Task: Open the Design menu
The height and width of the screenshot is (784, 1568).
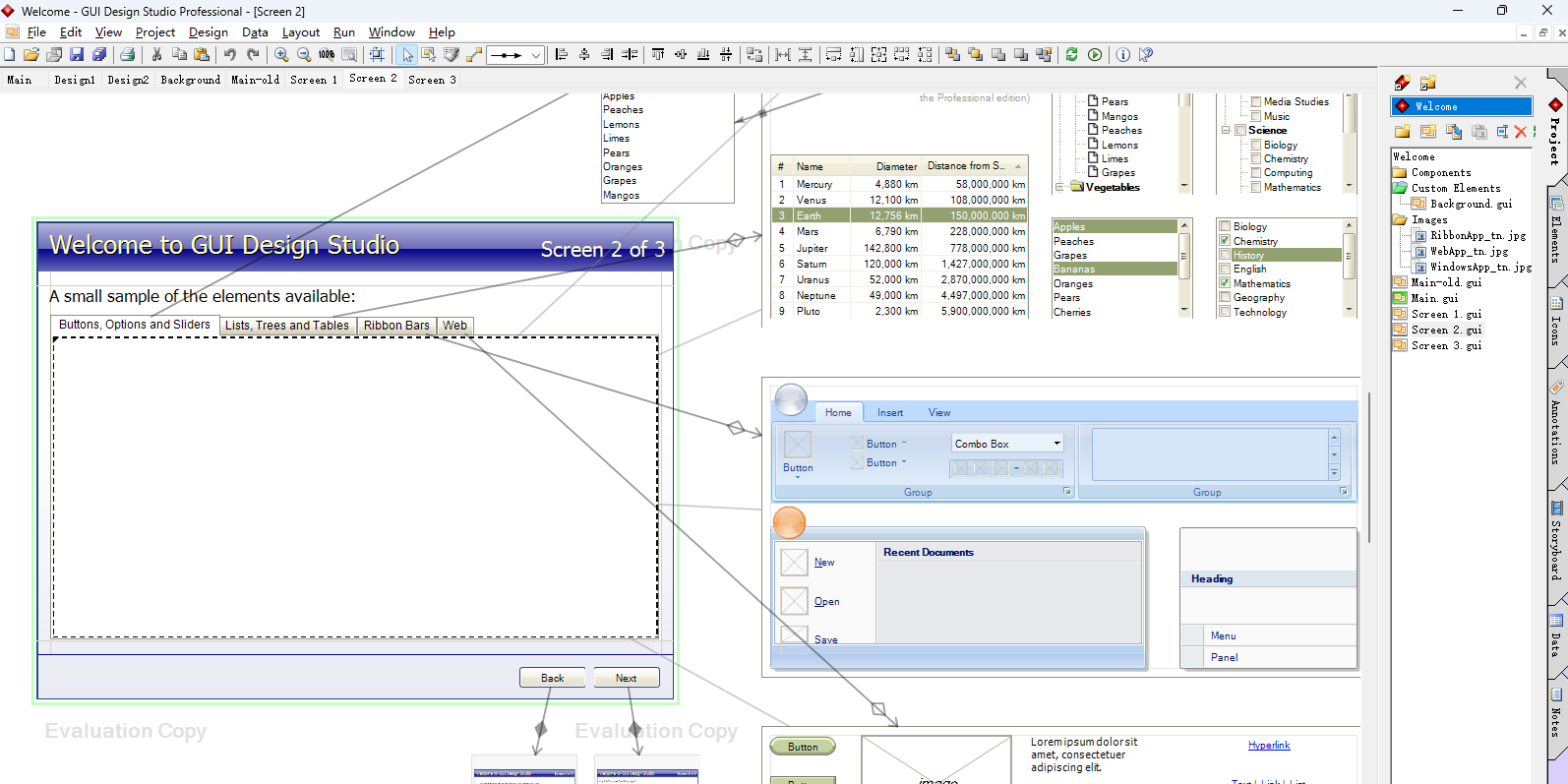Action: pos(209,32)
